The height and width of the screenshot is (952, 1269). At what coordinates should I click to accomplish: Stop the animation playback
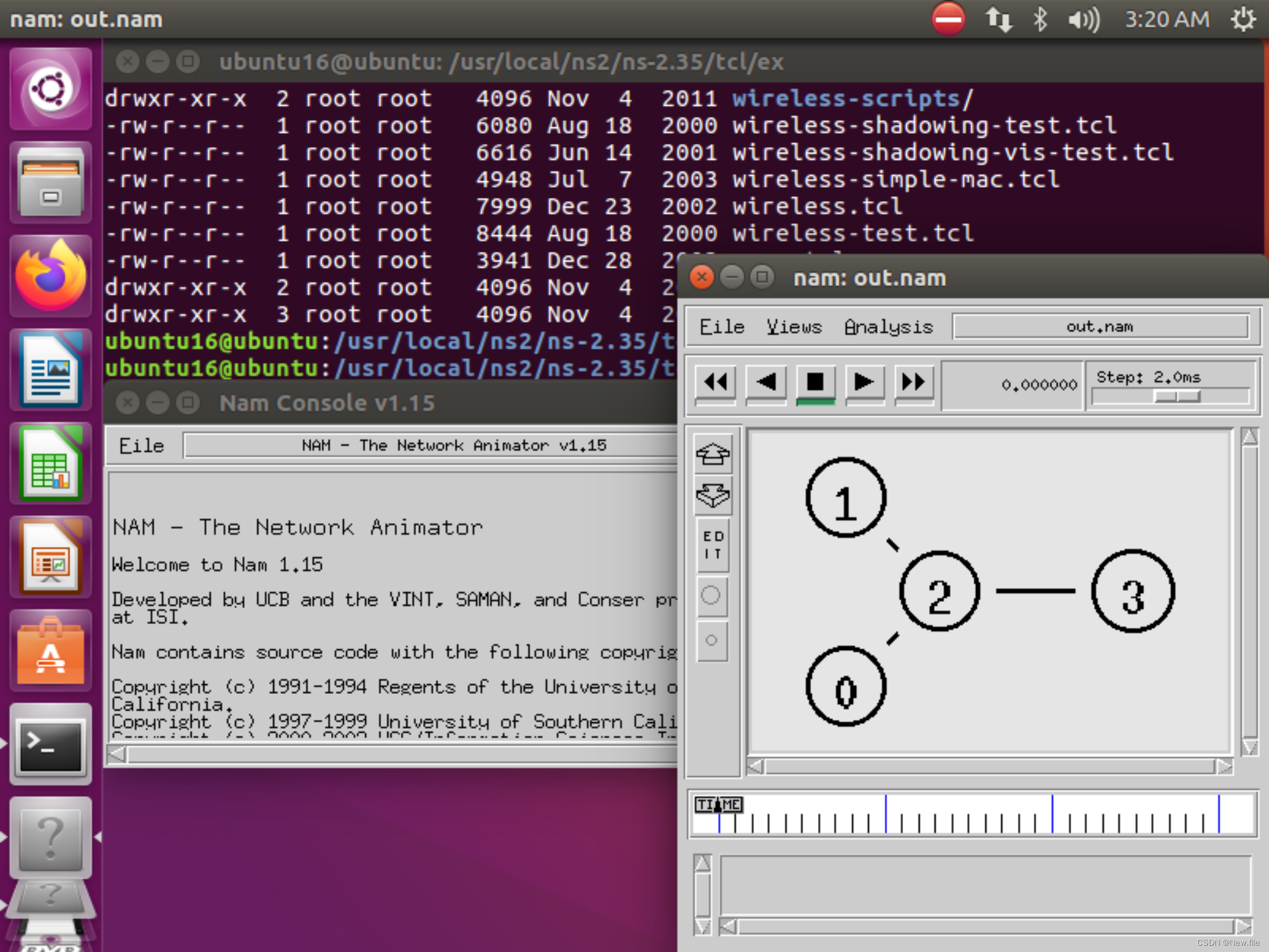(x=815, y=382)
